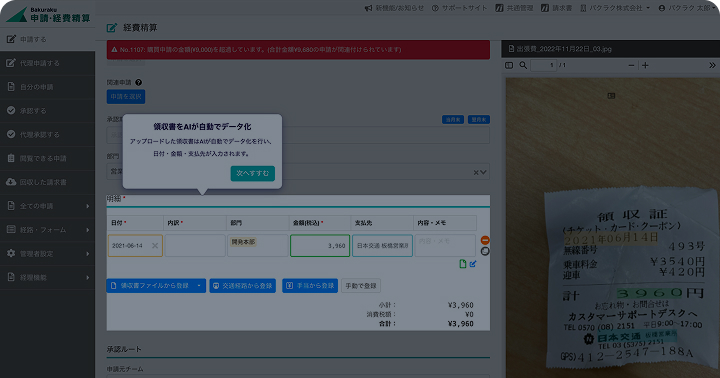Expand 経路・フォーム sidebar submenu
Image resolution: width=720 pixels, height=378 pixels.
tap(47, 230)
